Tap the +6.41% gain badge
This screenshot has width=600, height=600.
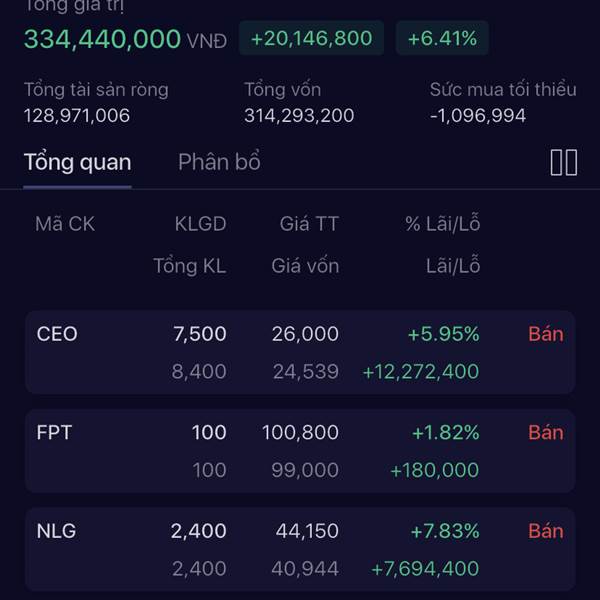click(x=442, y=38)
